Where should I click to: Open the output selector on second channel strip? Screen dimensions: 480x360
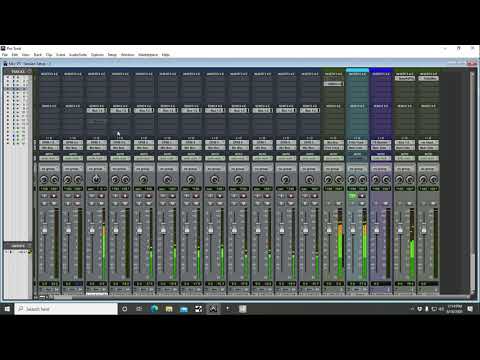pyautogui.click(x=73, y=148)
